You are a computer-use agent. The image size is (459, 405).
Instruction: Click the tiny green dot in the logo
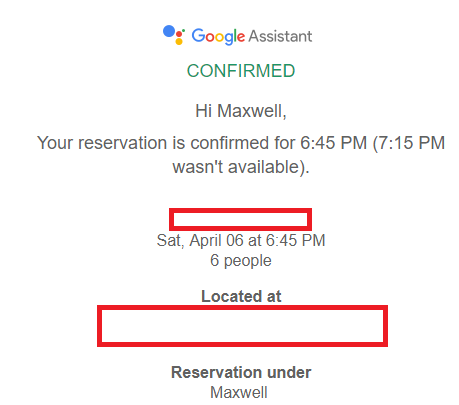coord(184,31)
